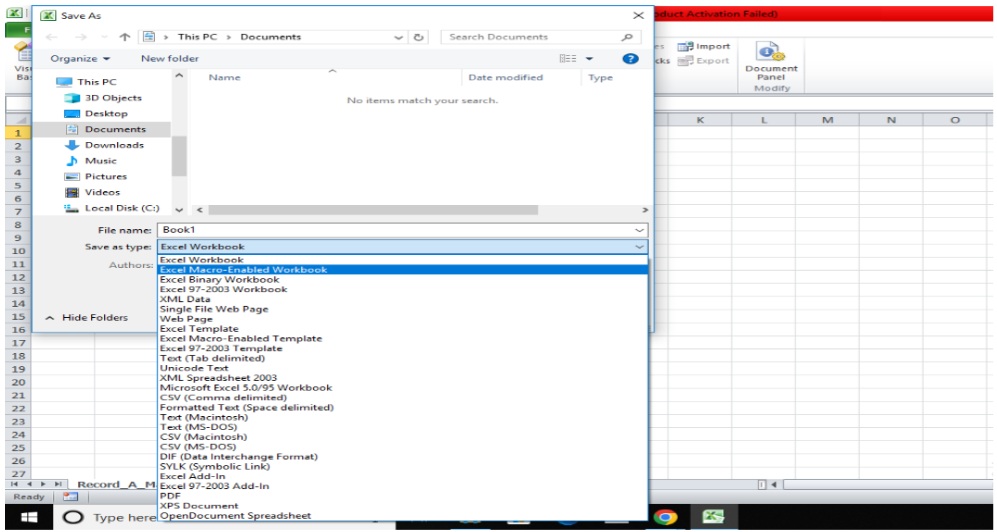Viewport: 997px width, 532px height.
Task: Open Document Panel in Excel ribbon
Action: click(x=771, y=60)
